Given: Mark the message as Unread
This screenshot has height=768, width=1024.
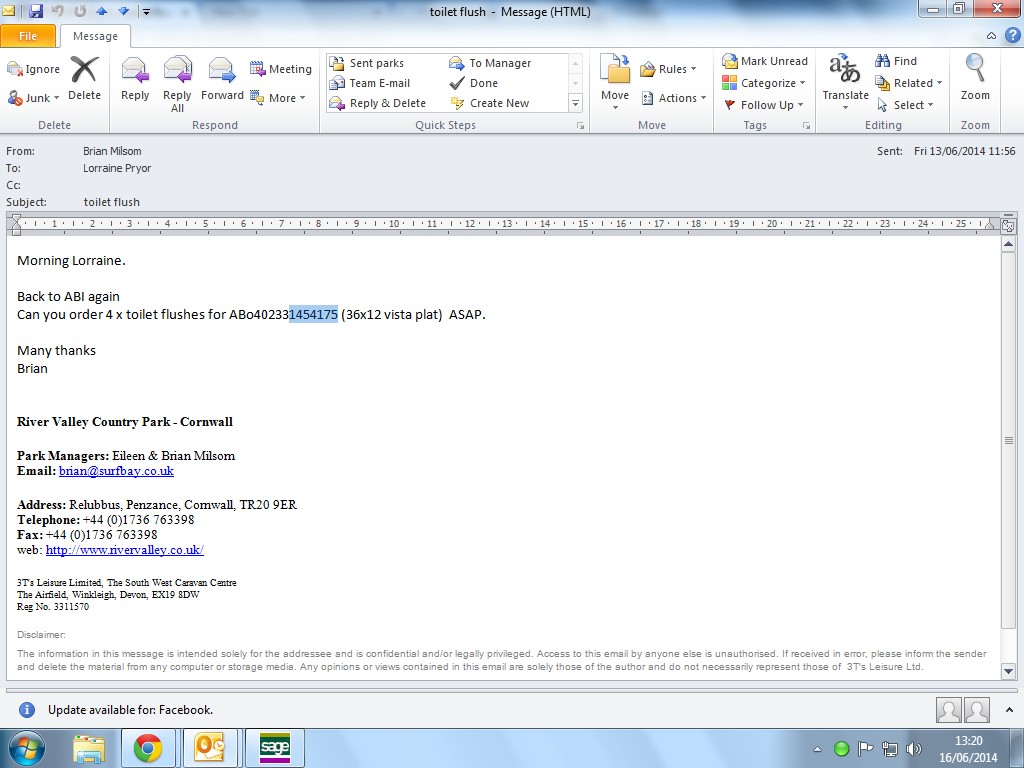Looking at the screenshot, I should (765, 61).
